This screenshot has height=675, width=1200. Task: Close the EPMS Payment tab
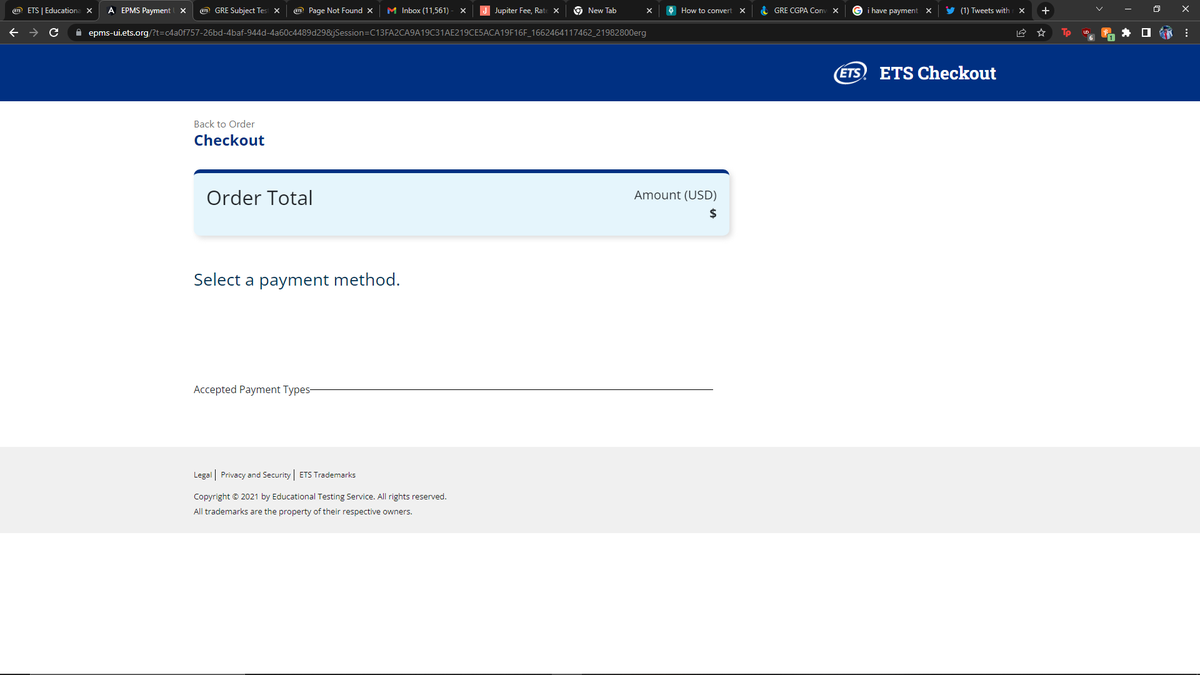[x=182, y=10]
